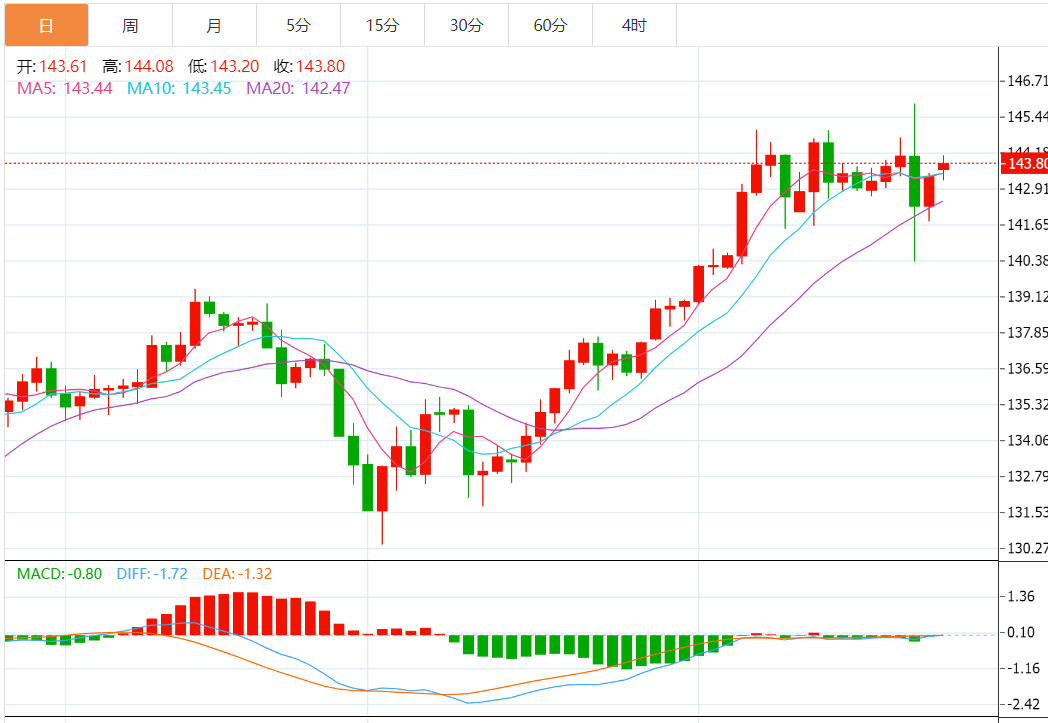Click the lowest red candlestick near 130.27
1048x723 pixels.
[382, 488]
